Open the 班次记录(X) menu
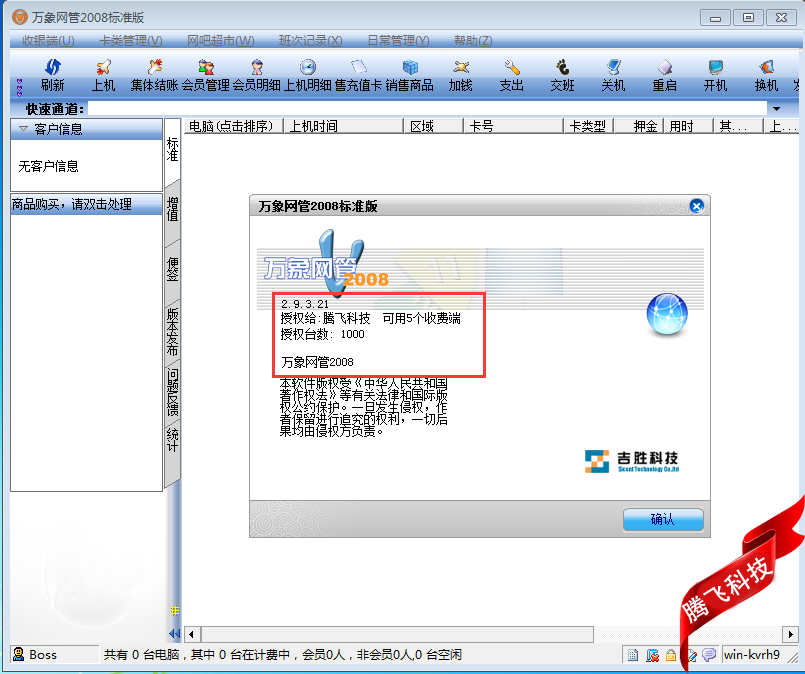This screenshot has height=674, width=805. coord(310,41)
